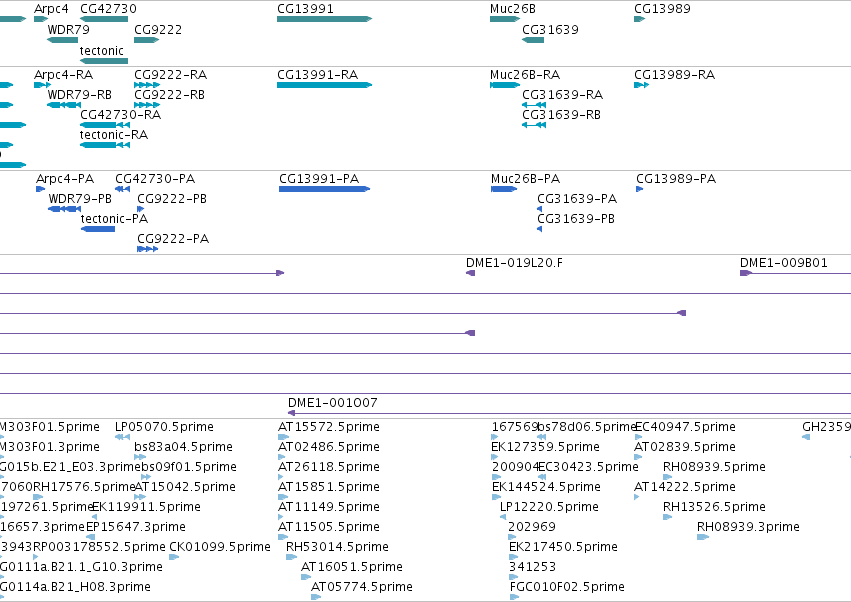The image size is (851, 602).
Task: Click the AT16051.5prime EST label
Action: [352, 567]
